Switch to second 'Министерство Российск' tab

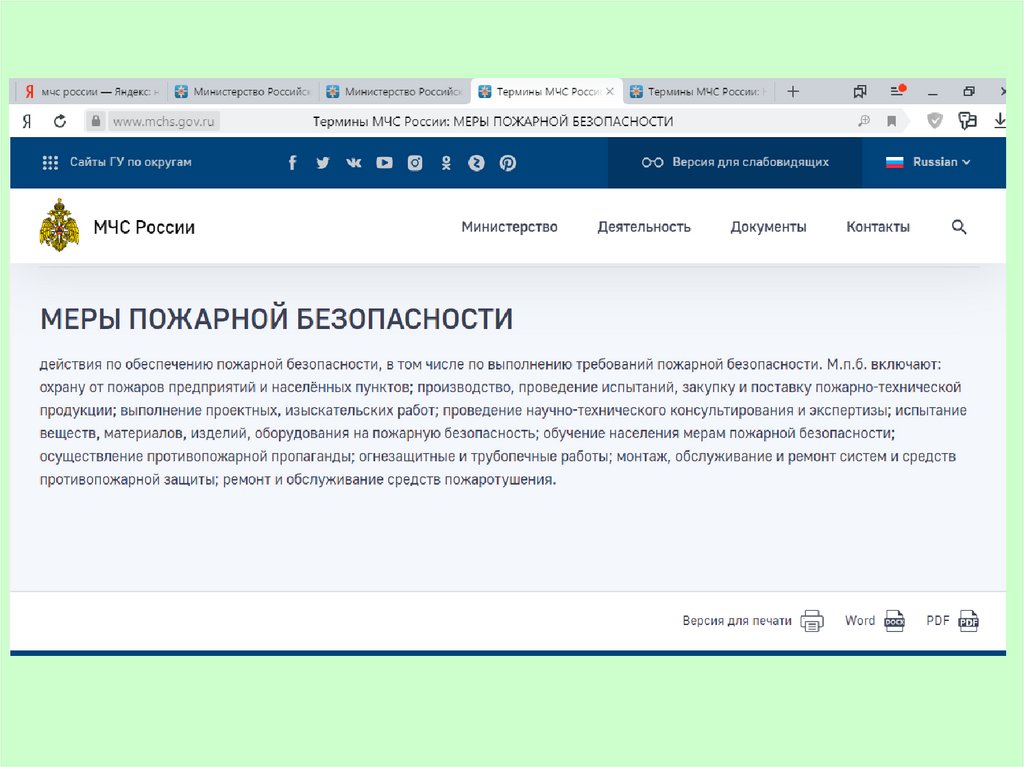(394, 91)
